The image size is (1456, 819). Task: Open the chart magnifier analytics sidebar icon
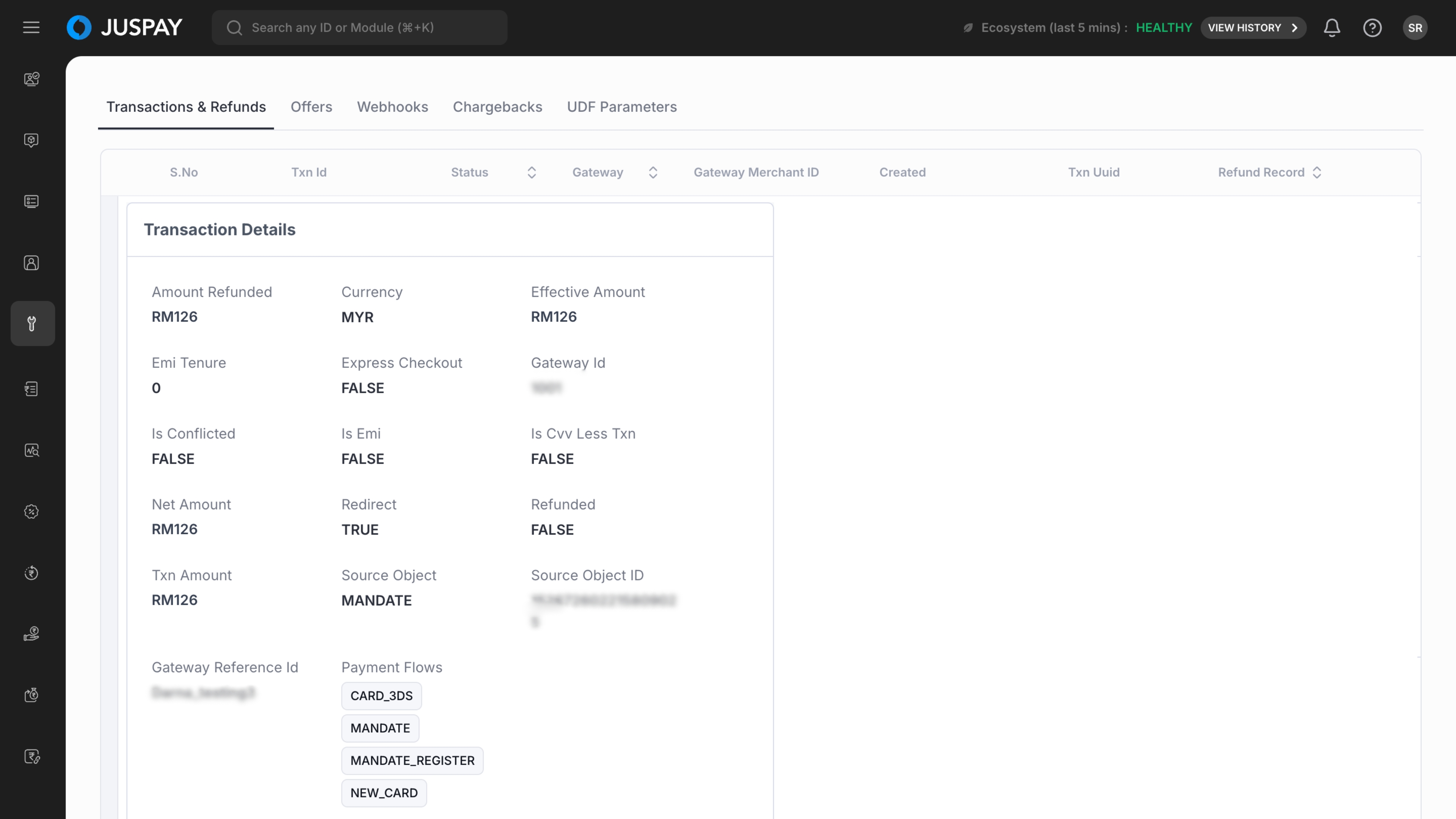pos(31,450)
